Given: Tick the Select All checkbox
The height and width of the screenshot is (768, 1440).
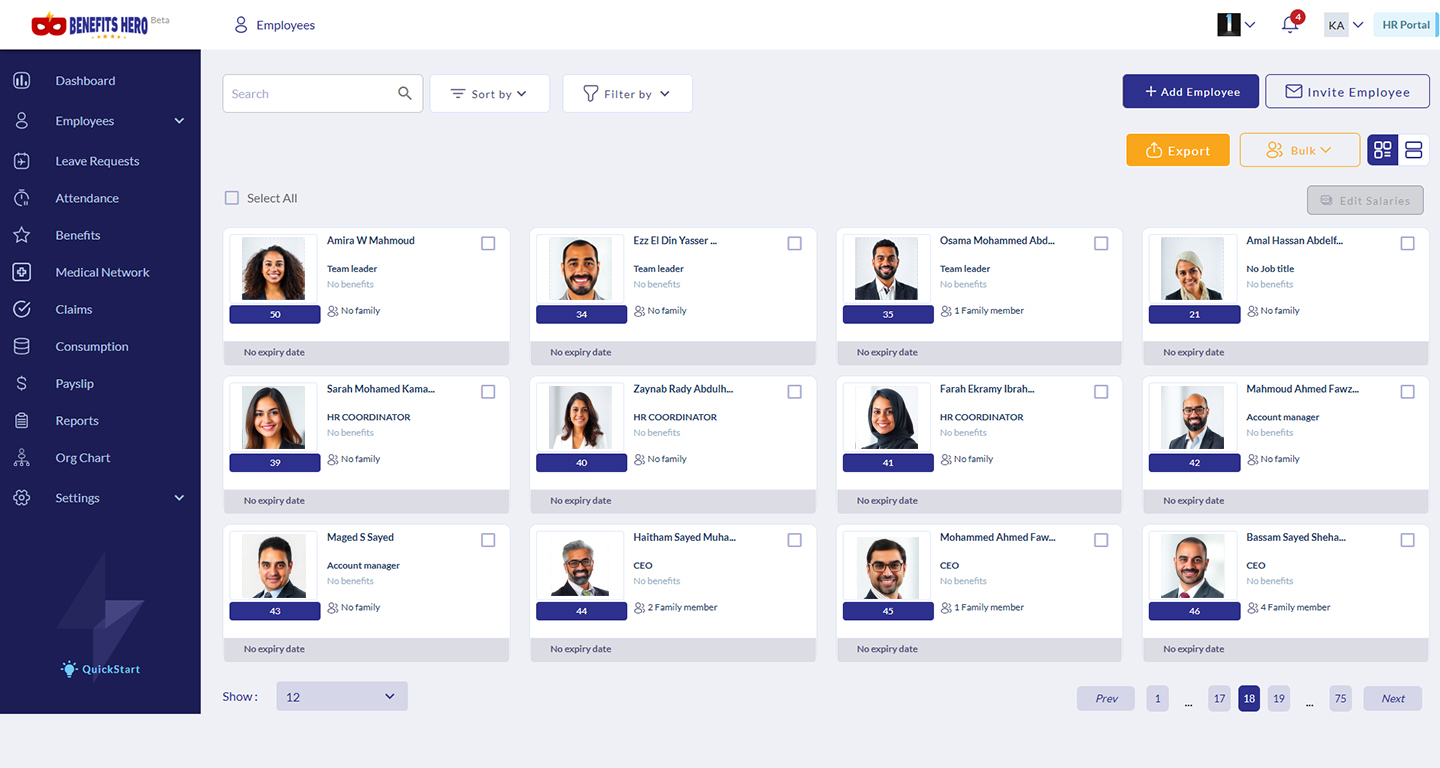Looking at the screenshot, I should [232, 198].
